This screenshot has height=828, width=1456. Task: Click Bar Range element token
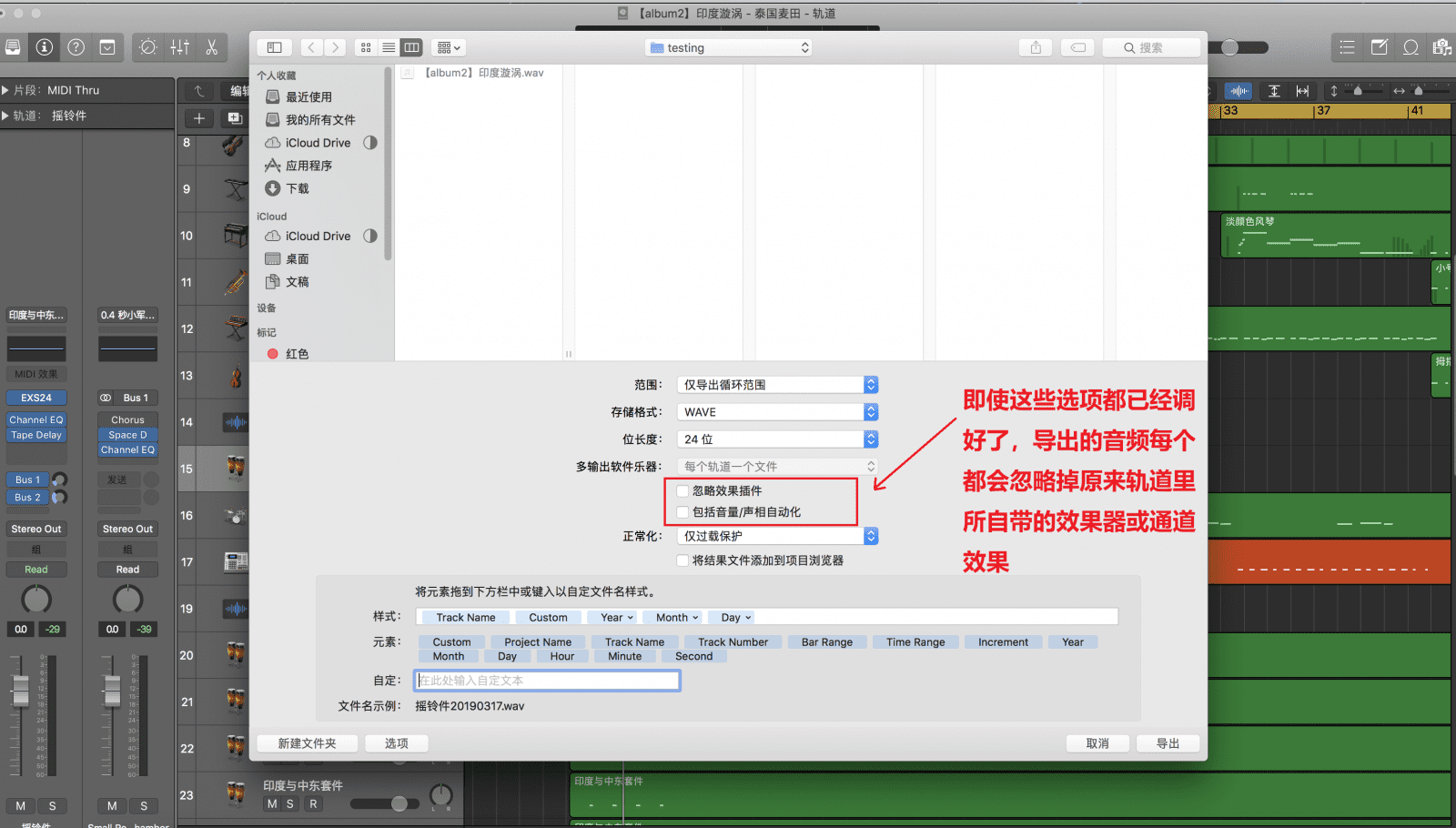tap(827, 641)
